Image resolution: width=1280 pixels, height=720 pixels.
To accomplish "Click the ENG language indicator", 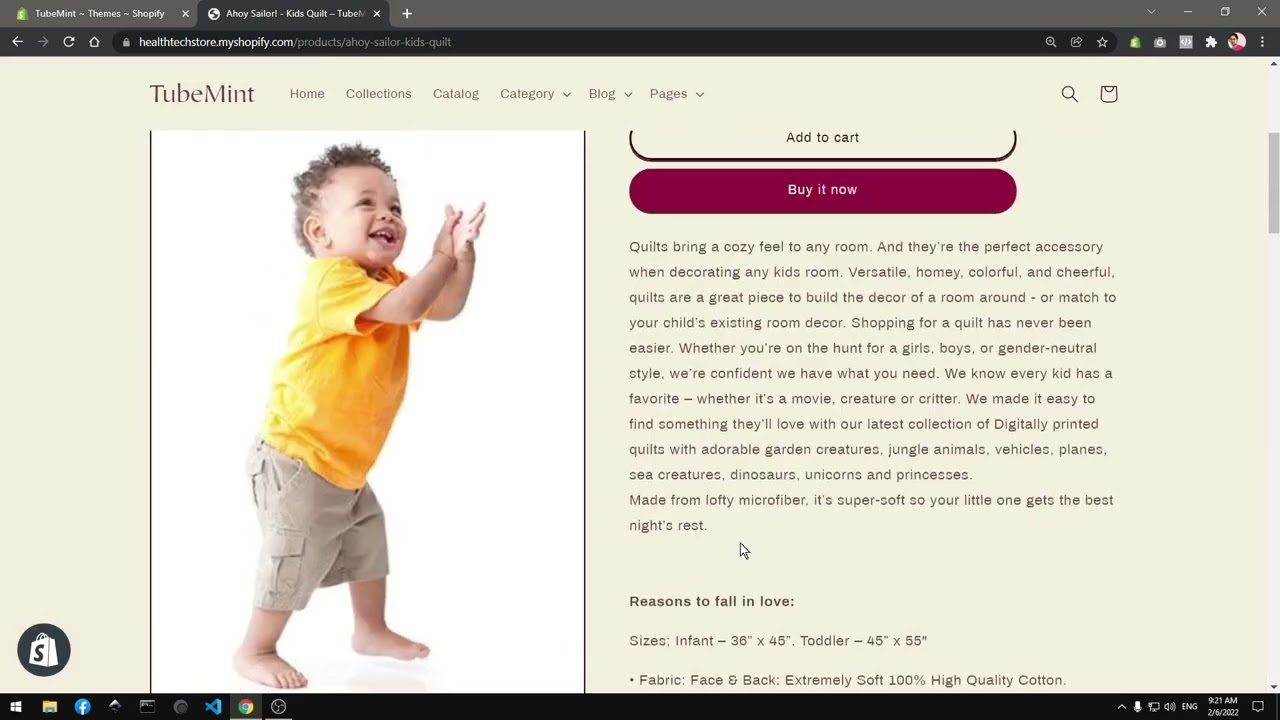I will click(x=1189, y=707).
